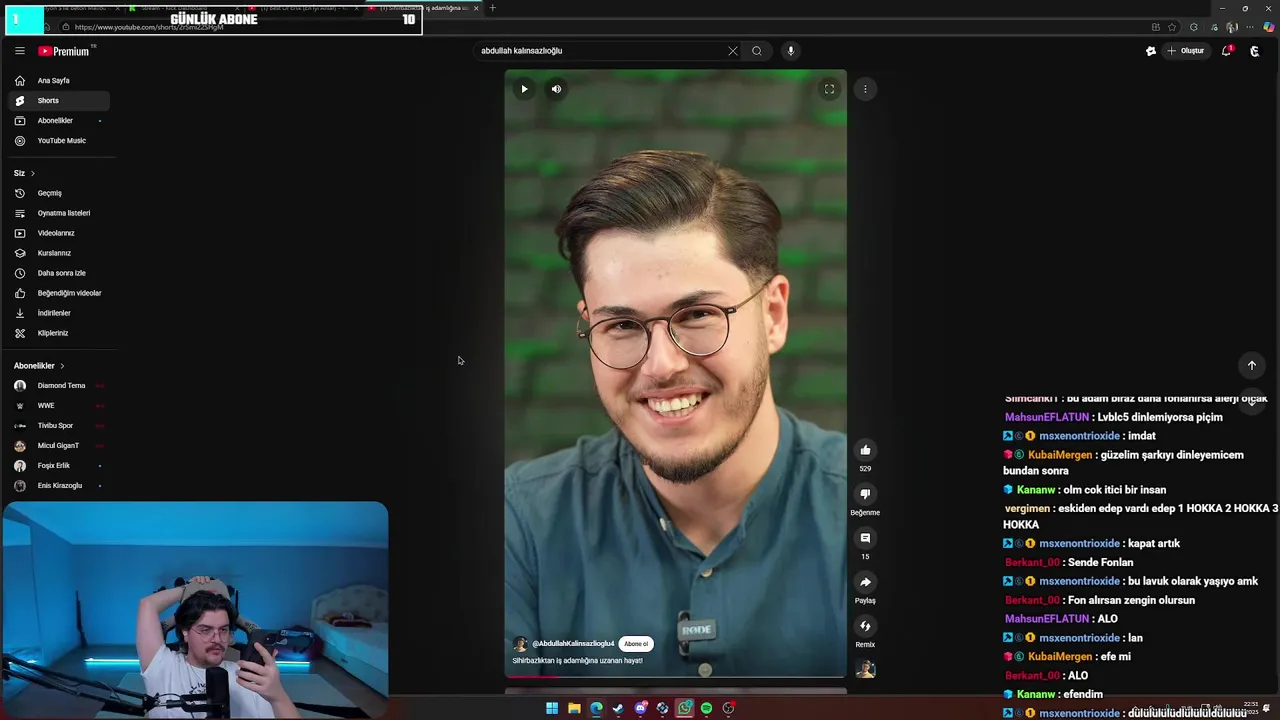1280x720 pixels.
Task: Open the Fosjix Erlik subscription
Action: click(x=60, y=465)
